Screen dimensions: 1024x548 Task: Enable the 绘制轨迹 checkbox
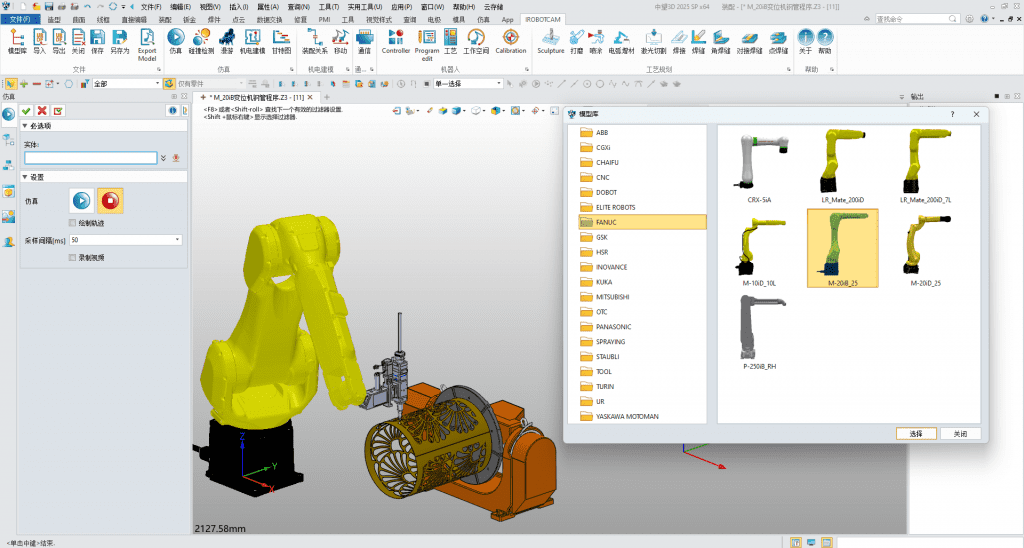click(72, 222)
